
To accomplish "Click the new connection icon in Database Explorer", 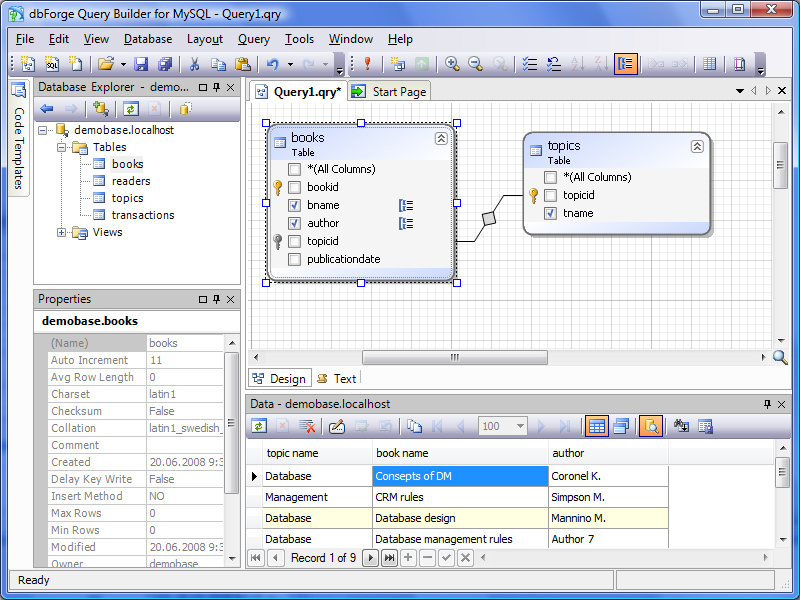I will click(x=101, y=108).
